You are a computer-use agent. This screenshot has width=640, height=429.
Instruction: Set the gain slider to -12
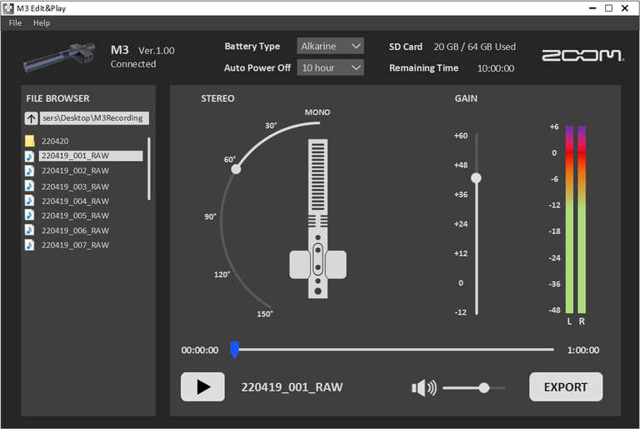[476, 312]
